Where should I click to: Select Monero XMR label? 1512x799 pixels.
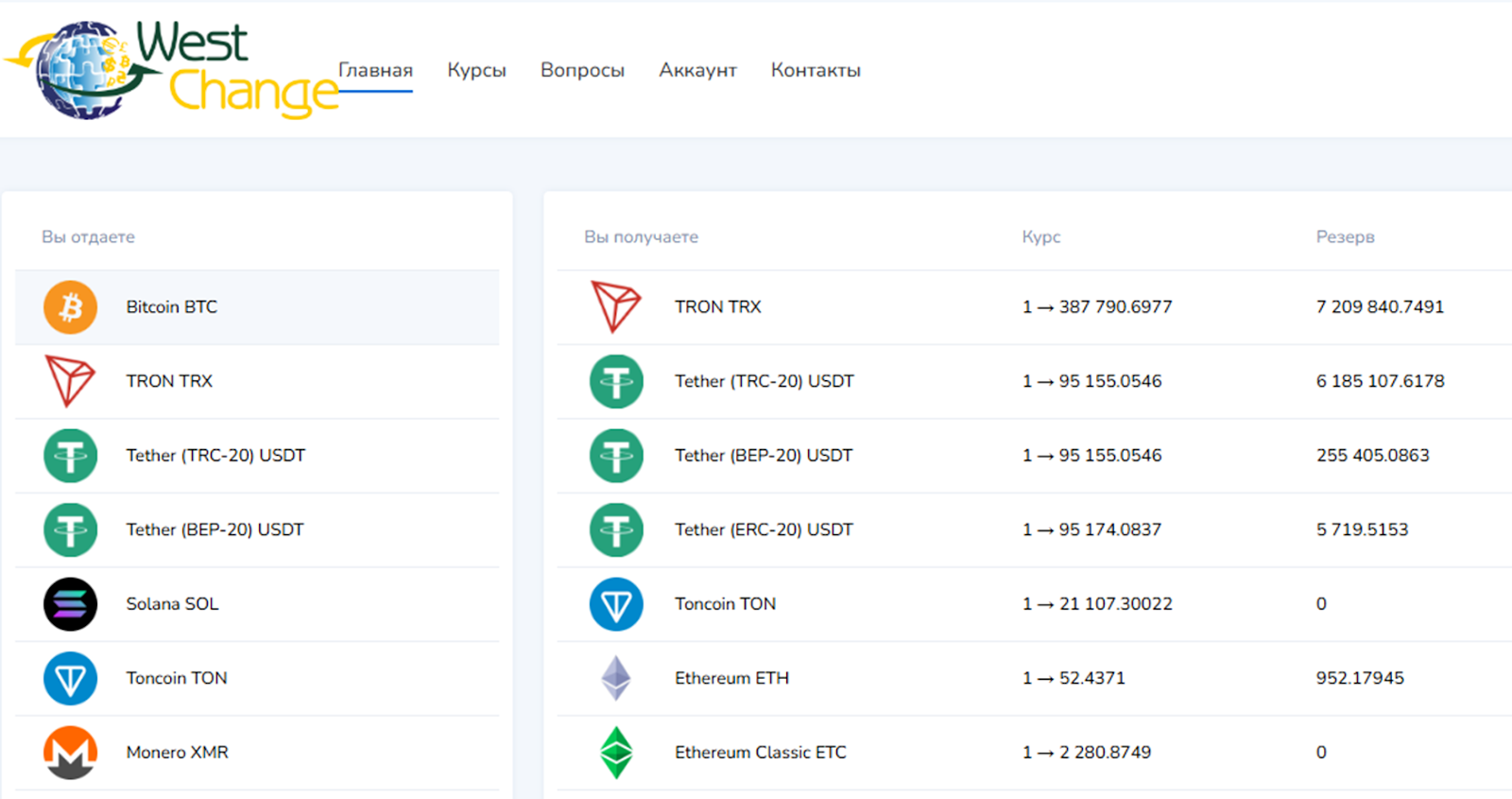click(177, 753)
